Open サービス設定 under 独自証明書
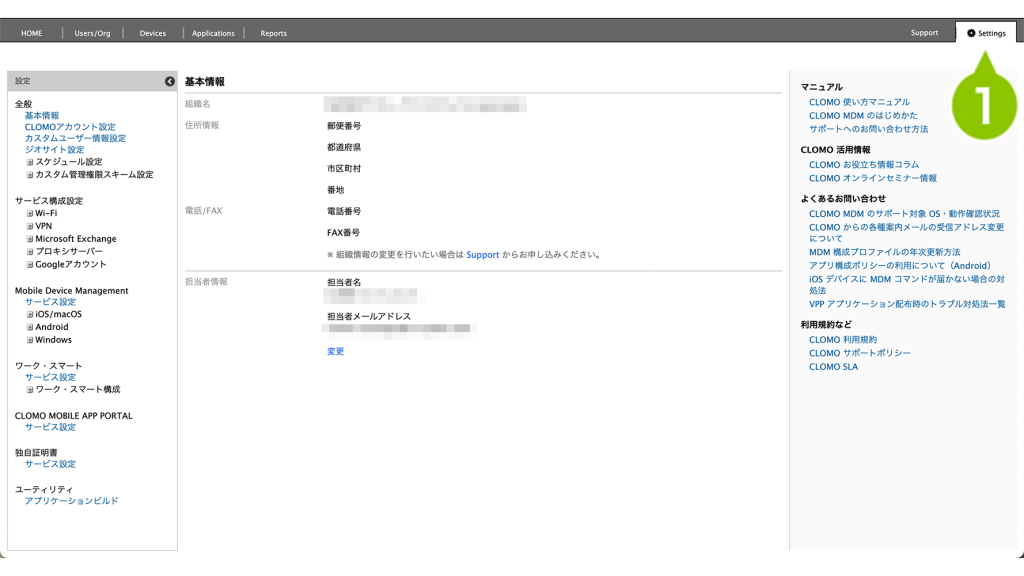This screenshot has width=1024, height=576. [50, 464]
